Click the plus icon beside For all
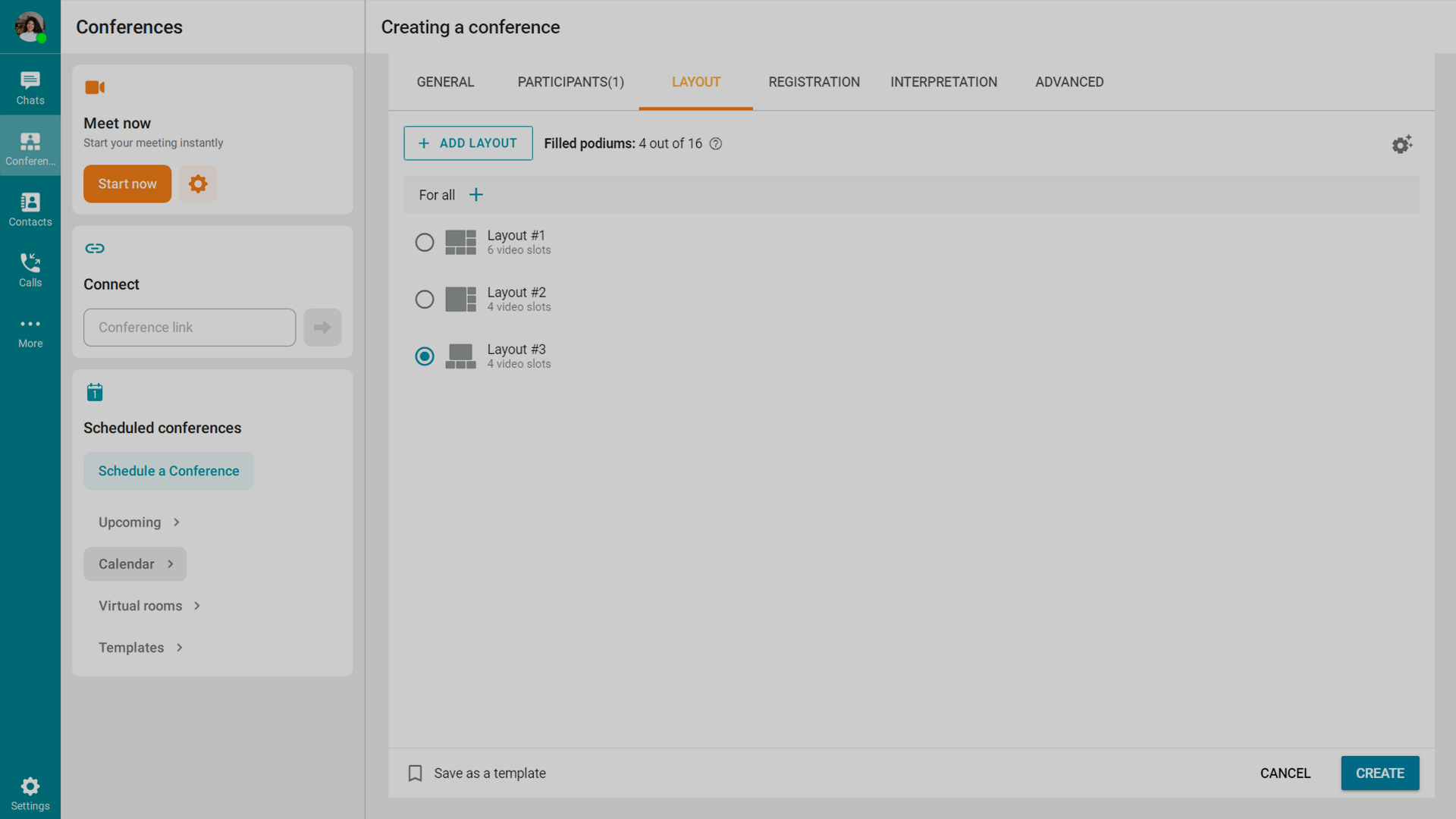 point(476,195)
